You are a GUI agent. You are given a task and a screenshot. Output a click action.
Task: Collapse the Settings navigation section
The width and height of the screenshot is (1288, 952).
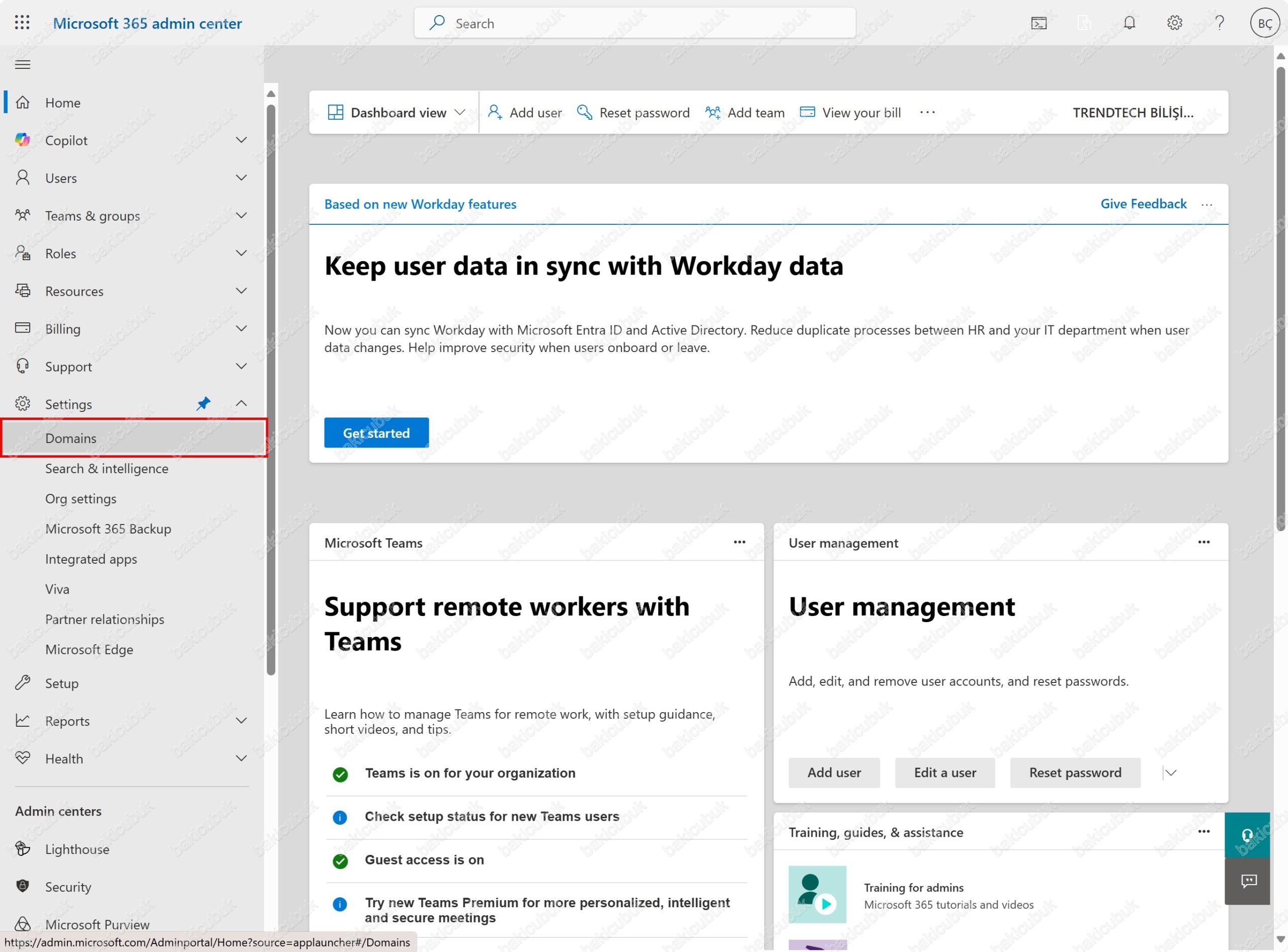coord(242,403)
